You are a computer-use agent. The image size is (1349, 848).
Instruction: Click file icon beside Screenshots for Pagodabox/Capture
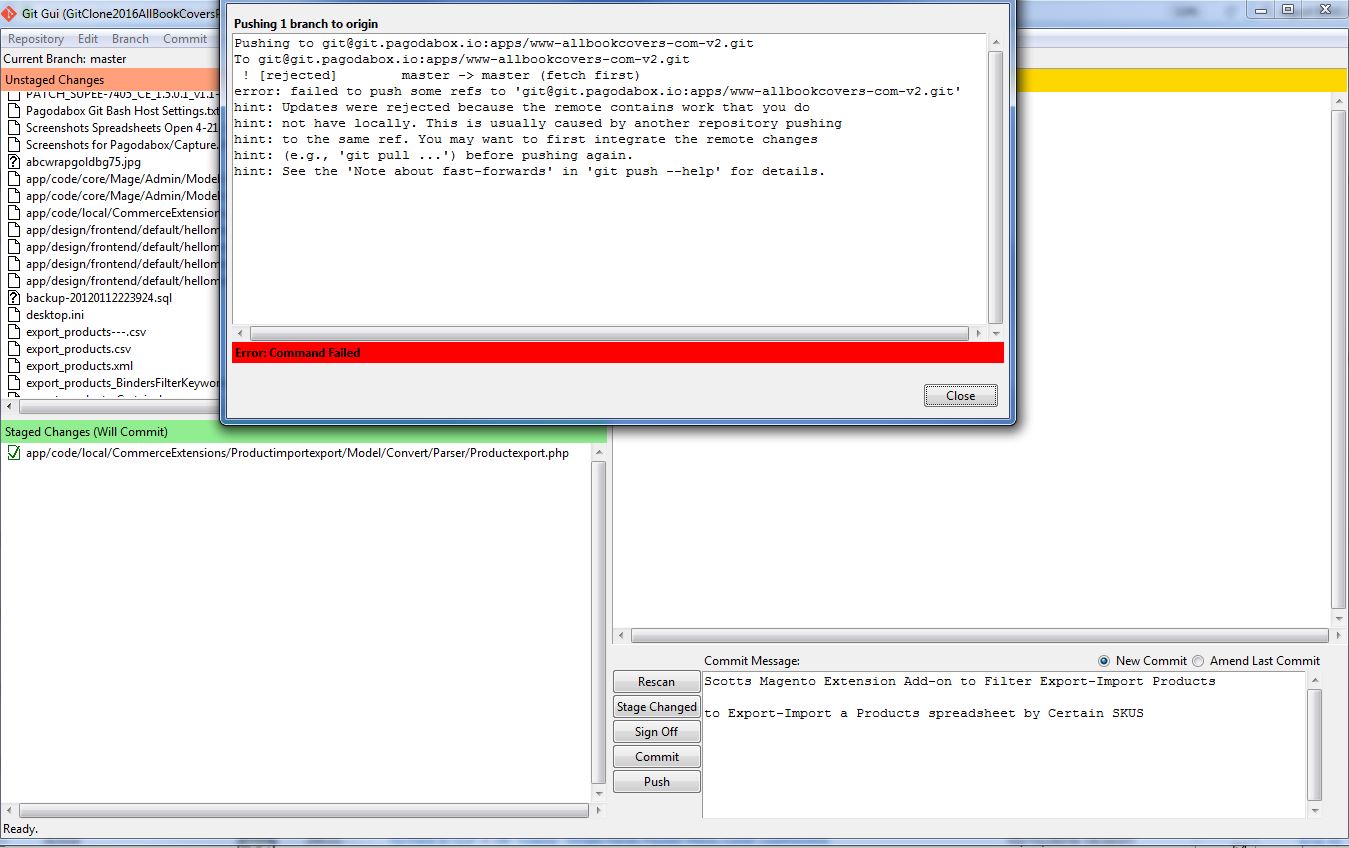pos(14,145)
